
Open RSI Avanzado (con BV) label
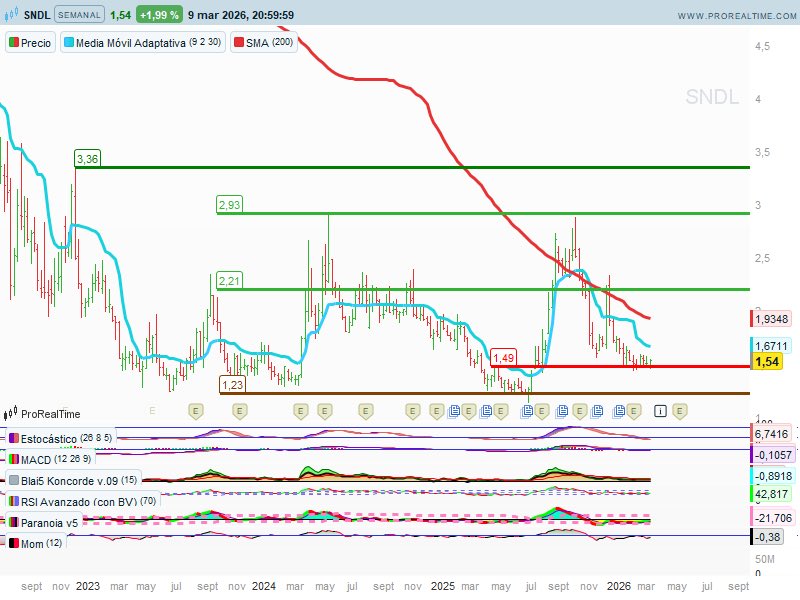[x=83, y=502]
